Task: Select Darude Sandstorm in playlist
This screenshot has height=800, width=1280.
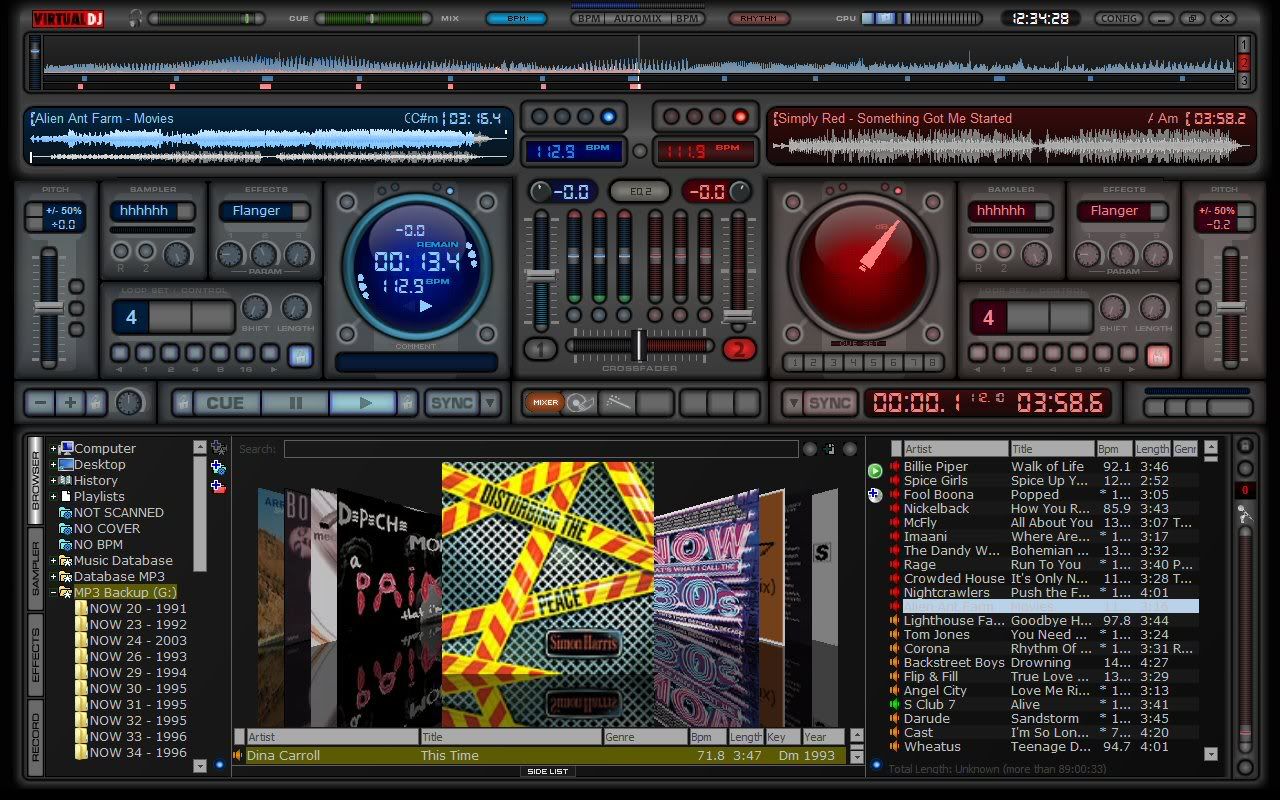Action: point(1046,718)
